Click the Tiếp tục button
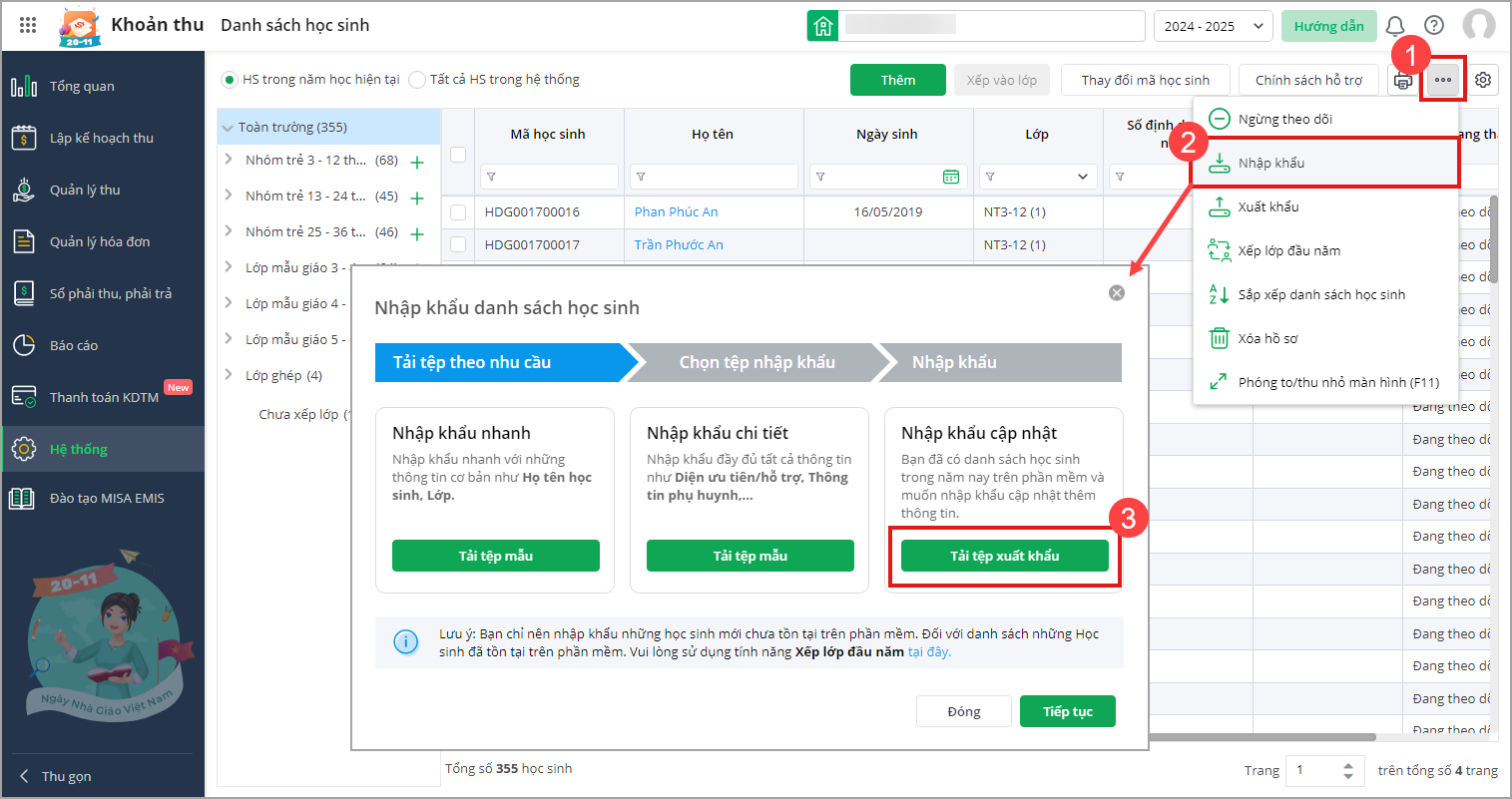 [x=1067, y=711]
